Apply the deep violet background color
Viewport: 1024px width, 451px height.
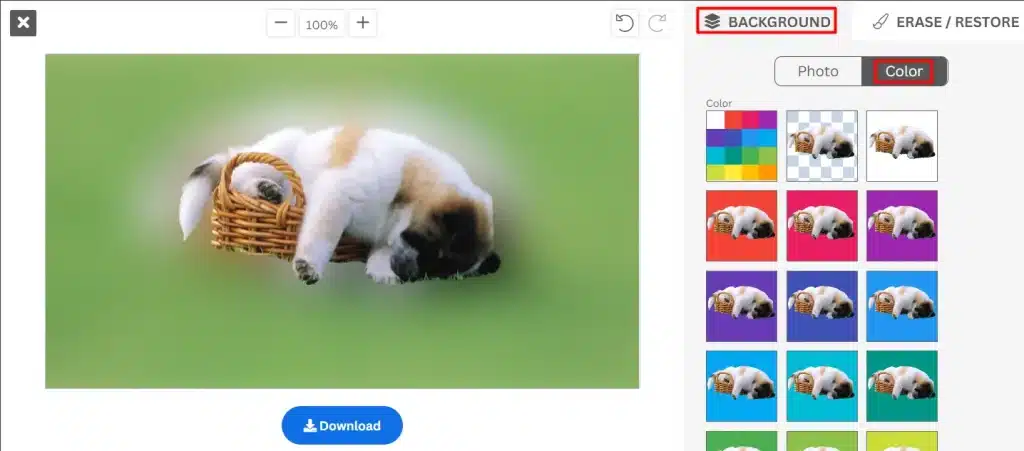[741, 306]
